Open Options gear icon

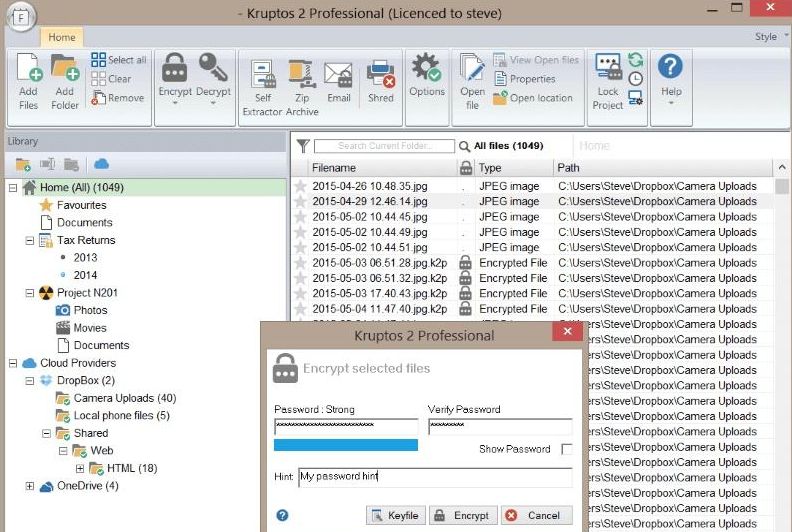[x=426, y=67]
